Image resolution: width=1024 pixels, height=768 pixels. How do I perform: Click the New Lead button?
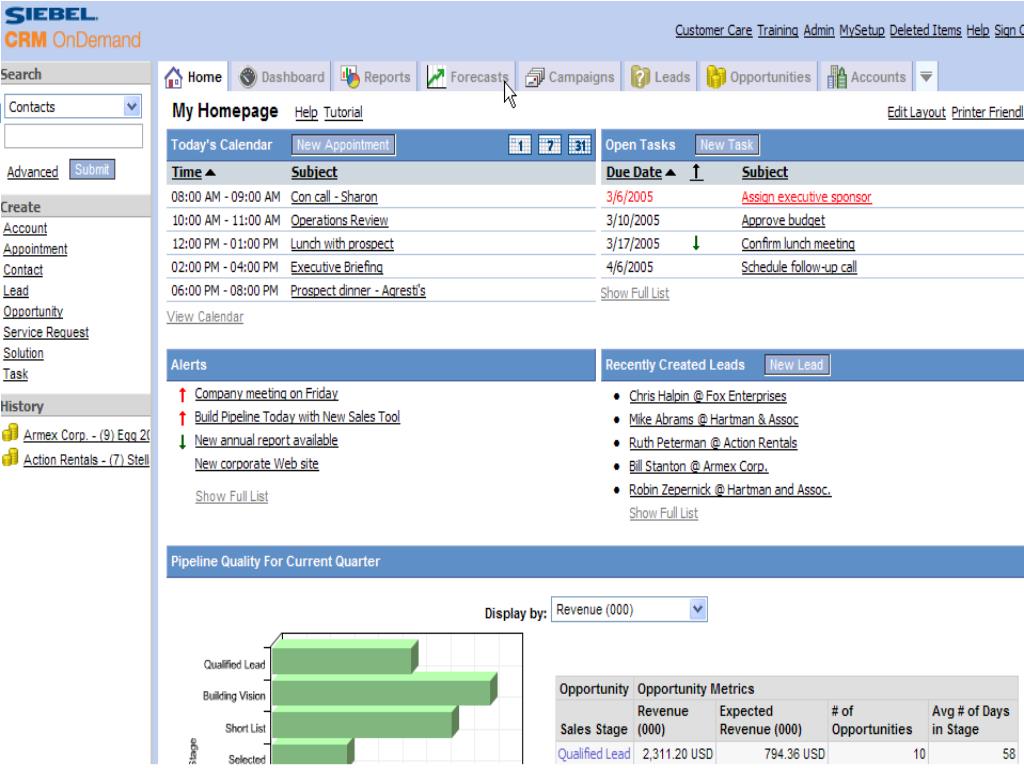(796, 365)
